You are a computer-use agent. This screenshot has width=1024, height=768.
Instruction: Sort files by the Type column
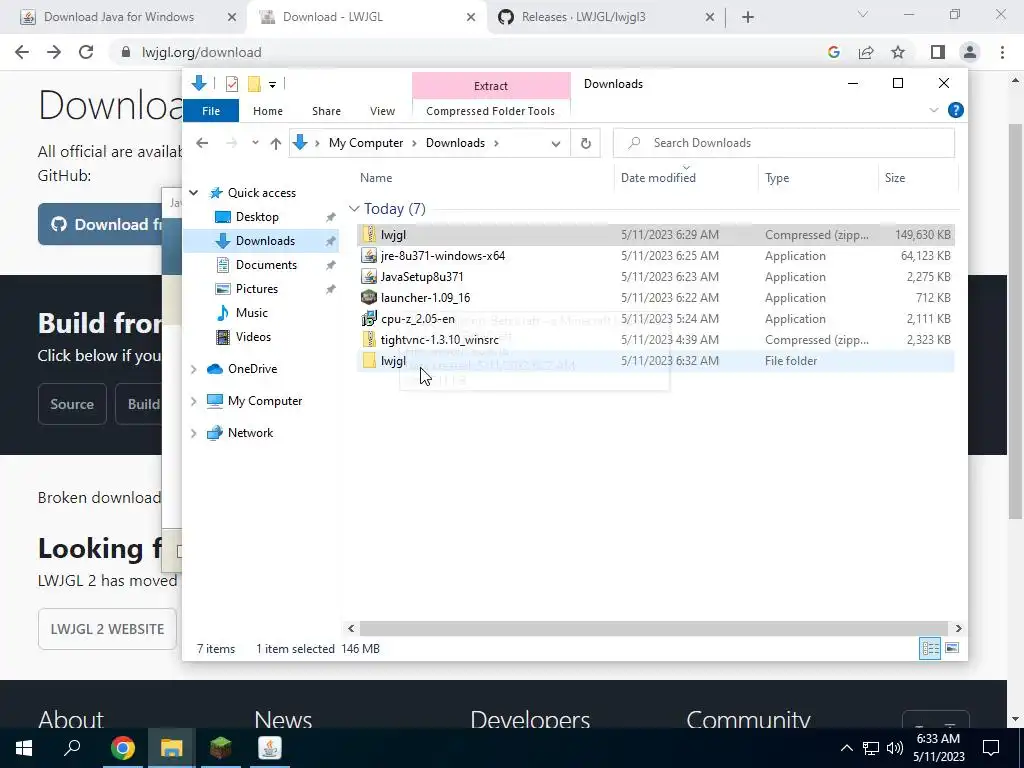tap(777, 178)
